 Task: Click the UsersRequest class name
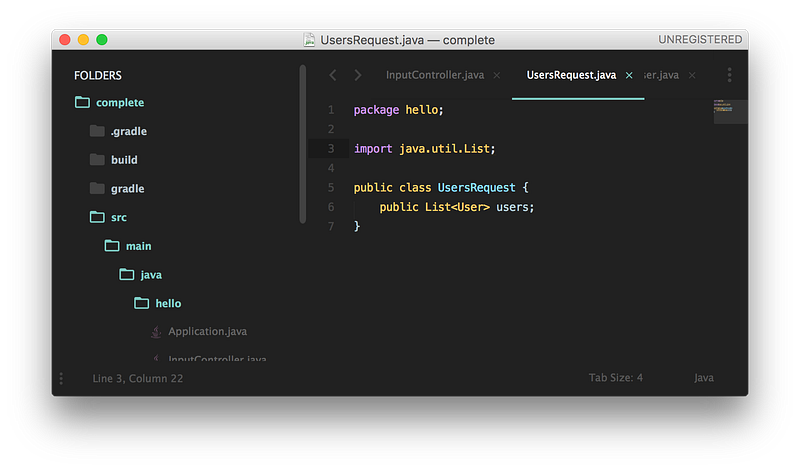477,187
